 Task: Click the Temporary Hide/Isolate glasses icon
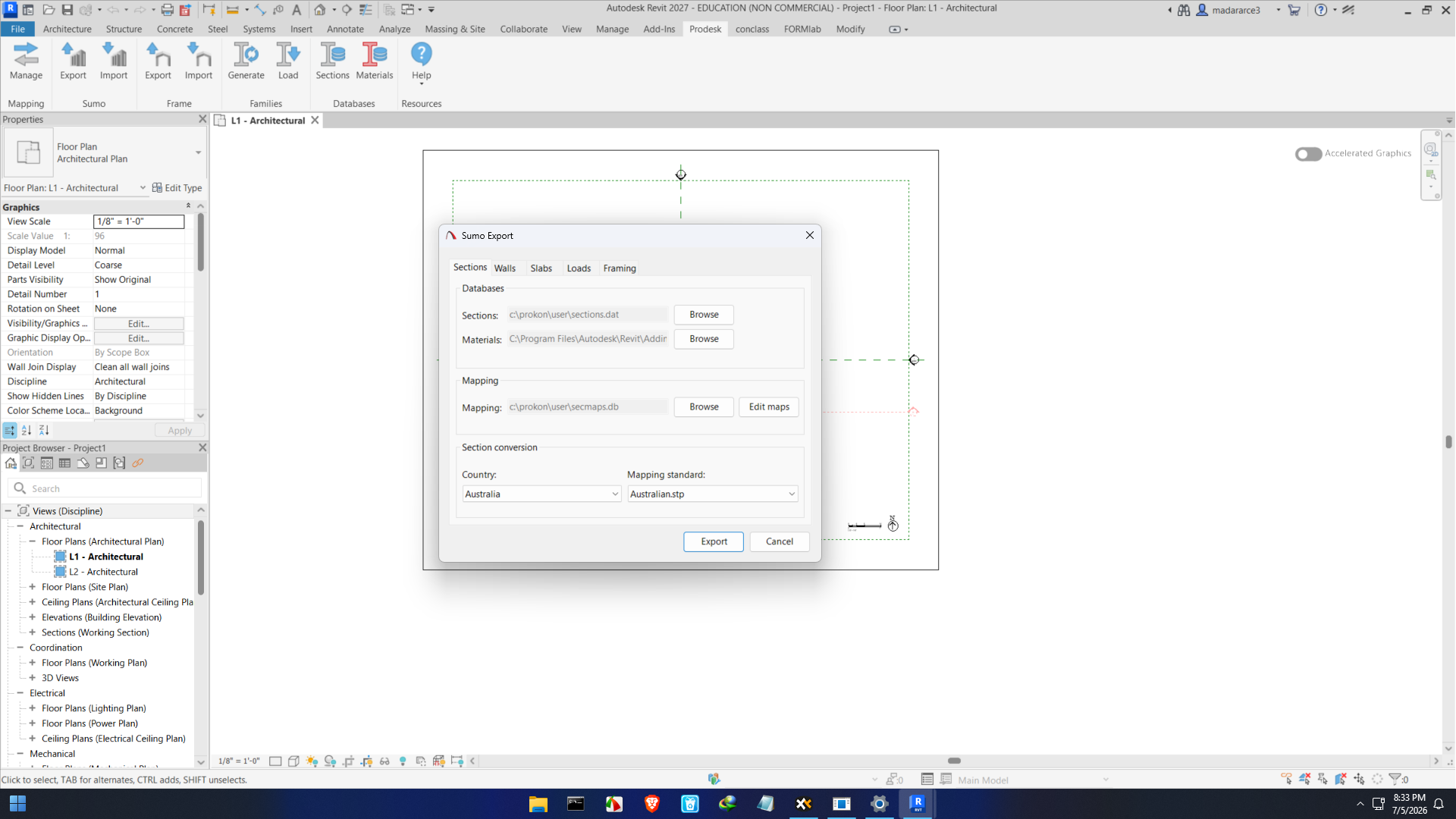click(384, 761)
